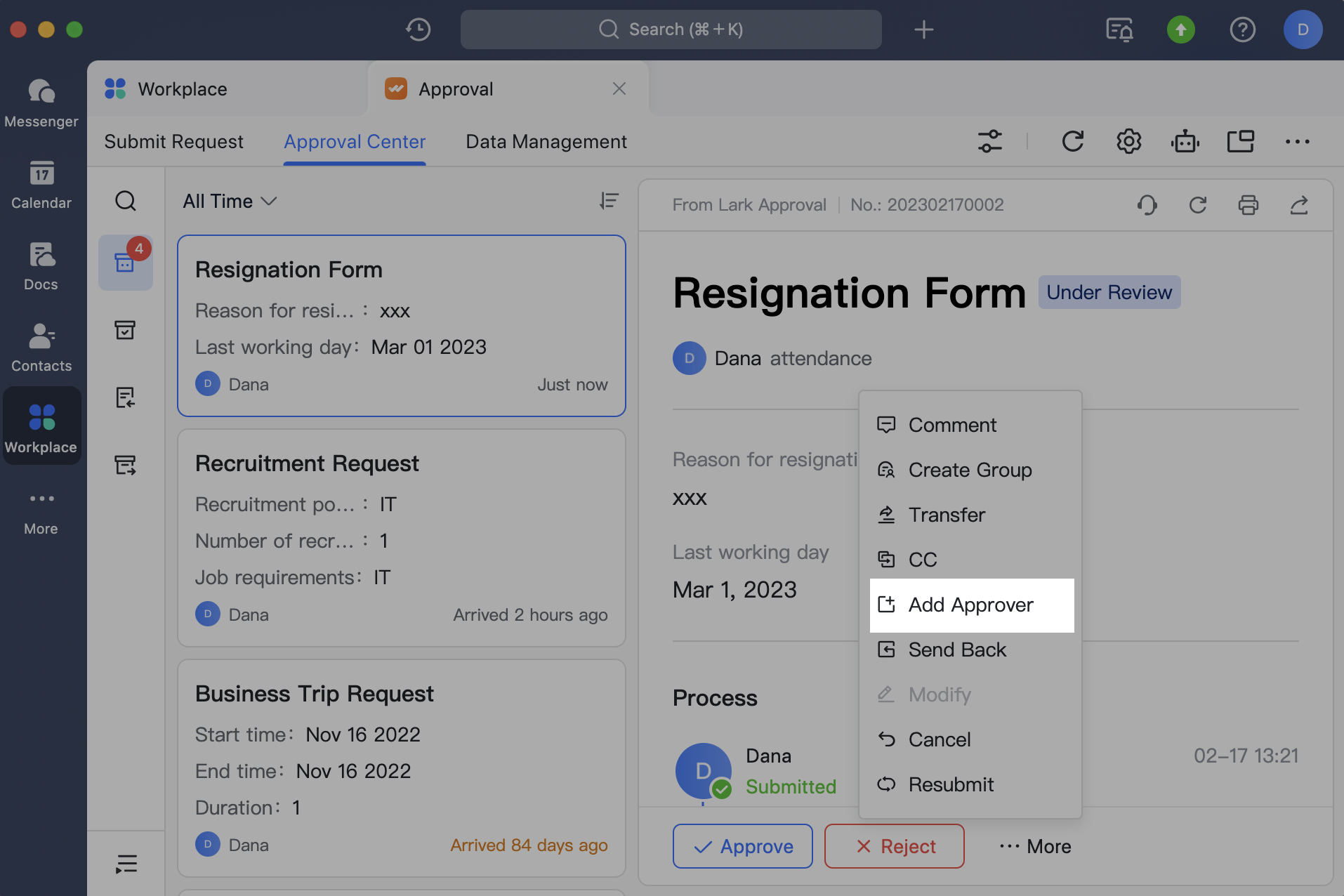
Task: Click the Search field at the top
Action: (x=671, y=29)
